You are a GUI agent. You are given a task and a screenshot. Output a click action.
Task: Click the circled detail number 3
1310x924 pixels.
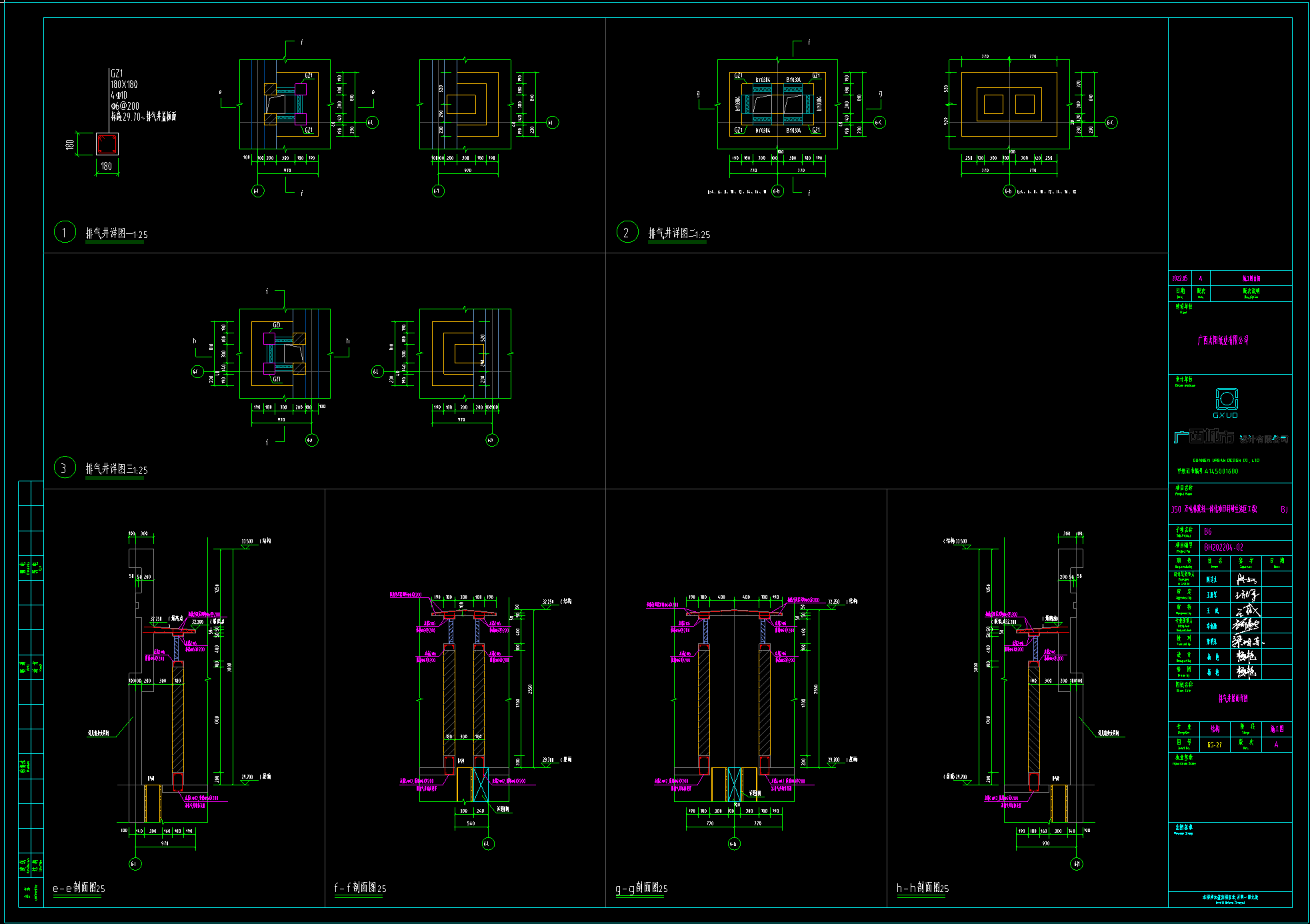click(x=65, y=467)
